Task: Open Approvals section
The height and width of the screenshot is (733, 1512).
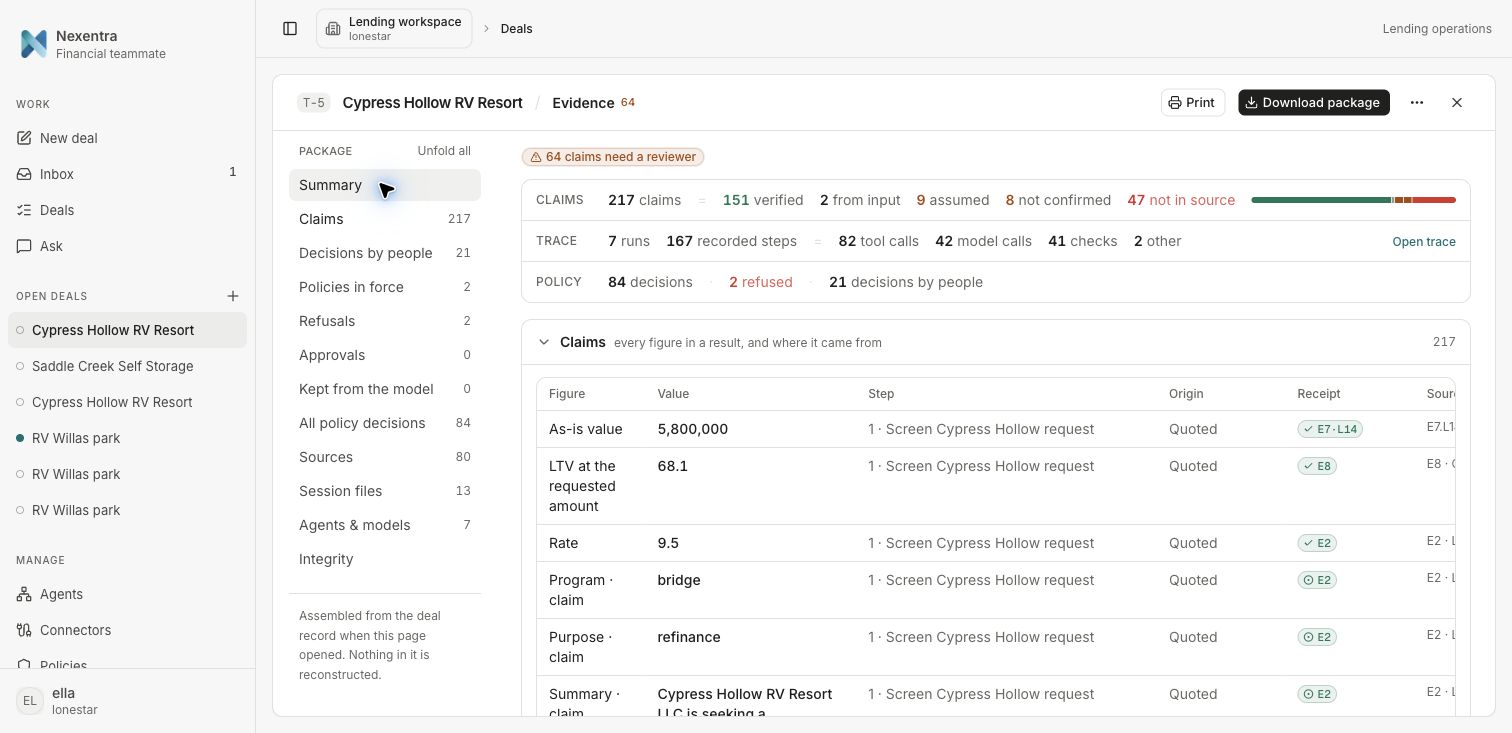Action: (385, 355)
